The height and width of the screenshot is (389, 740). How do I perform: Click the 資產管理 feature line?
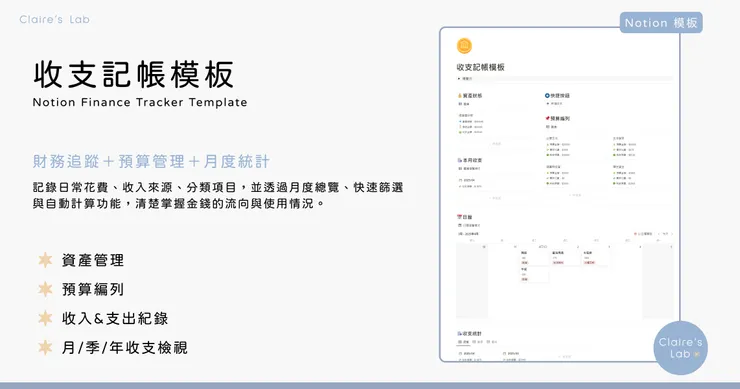[92, 260]
